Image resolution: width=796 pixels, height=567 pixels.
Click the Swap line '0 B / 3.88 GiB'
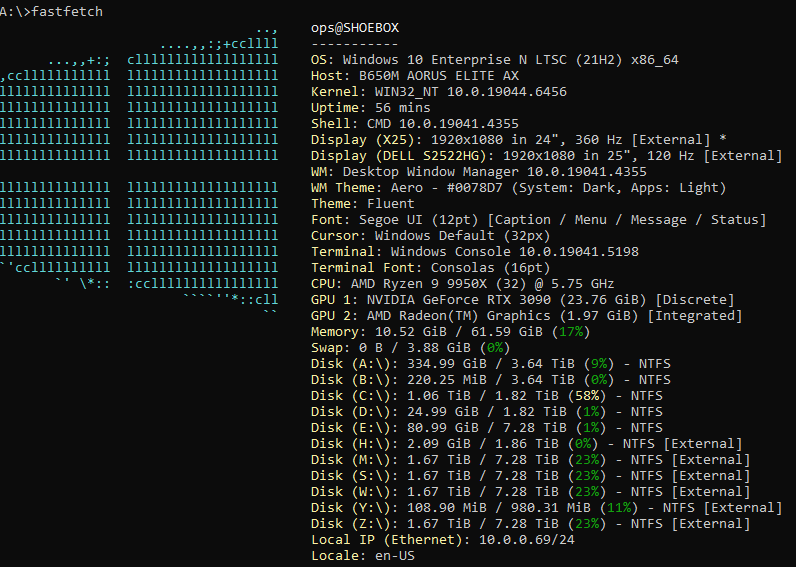coord(411,348)
